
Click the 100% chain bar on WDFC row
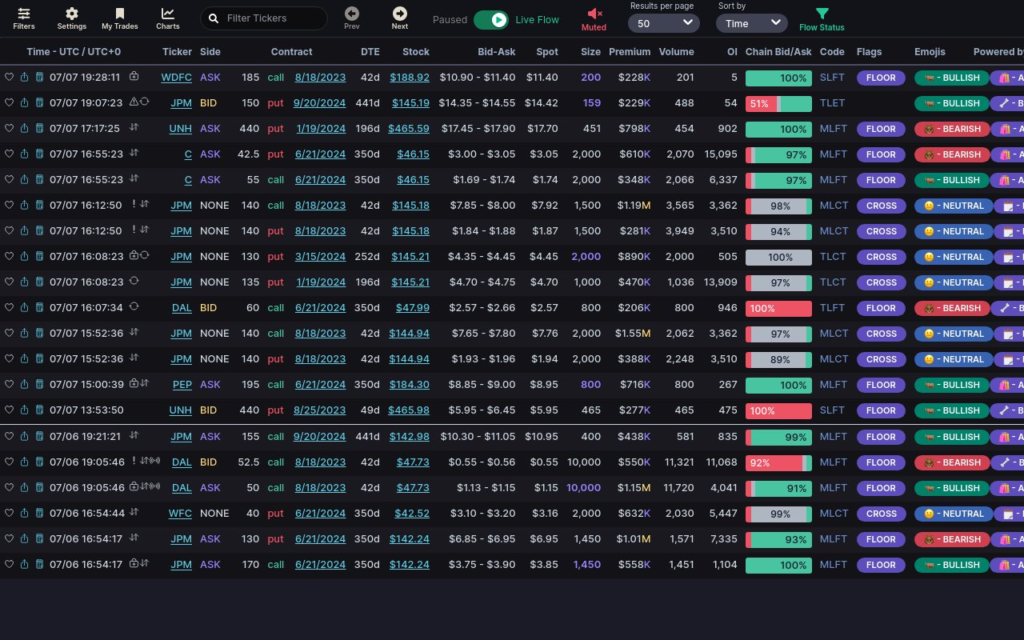tap(778, 78)
